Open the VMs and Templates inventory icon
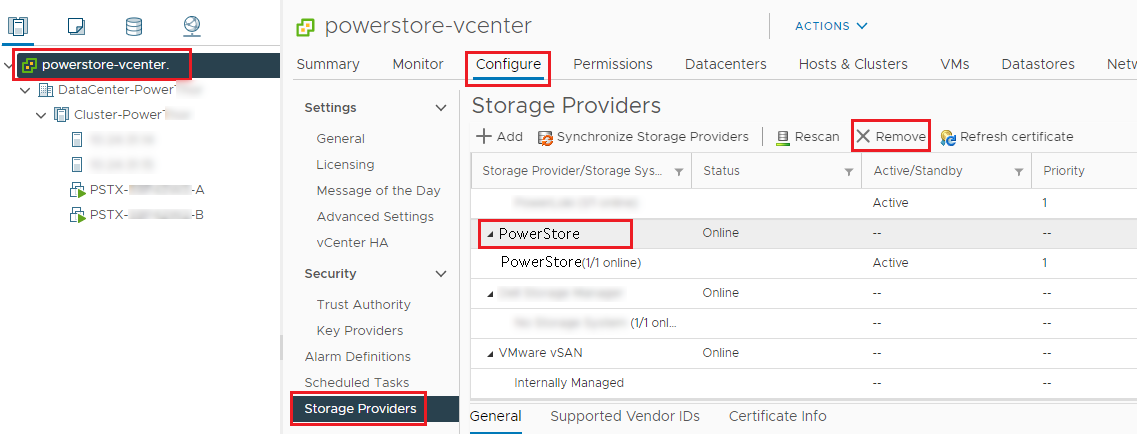Image resolution: width=1137 pixels, height=434 pixels. point(77,25)
